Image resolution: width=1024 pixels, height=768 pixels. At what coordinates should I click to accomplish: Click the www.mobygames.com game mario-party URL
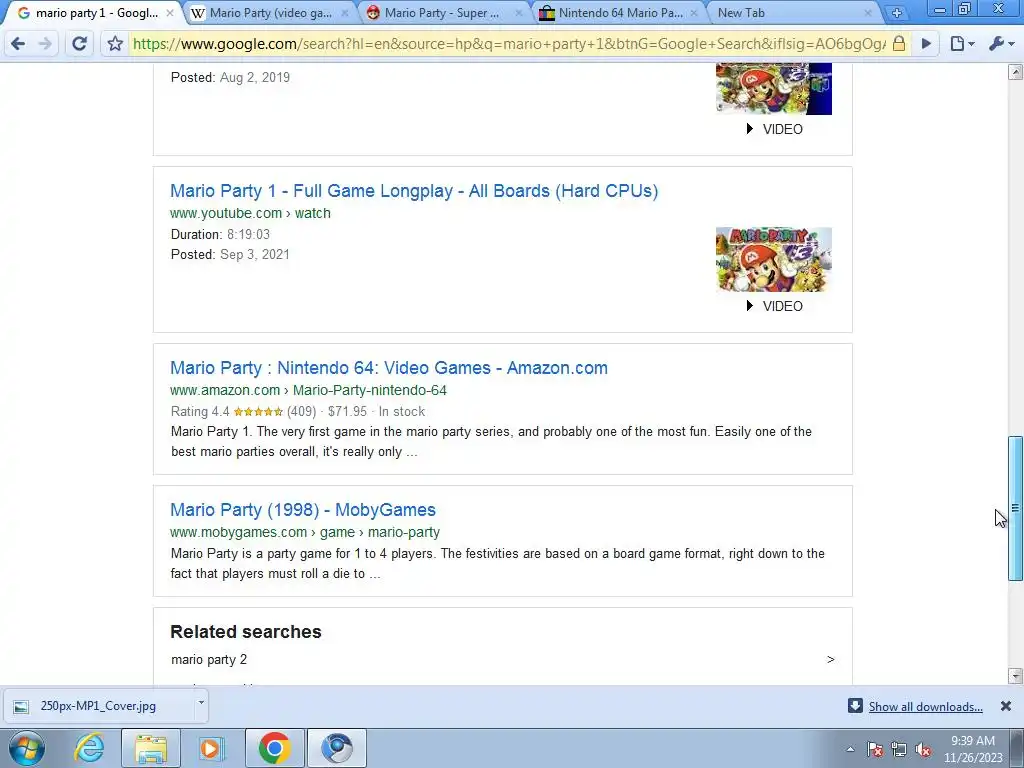[305, 532]
